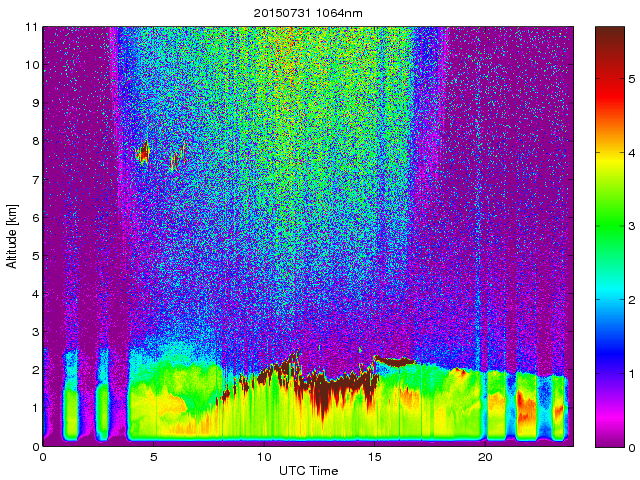Click the plot title "20150731 1064nm"
Screen dimensions: 640x480
point(308,13)
